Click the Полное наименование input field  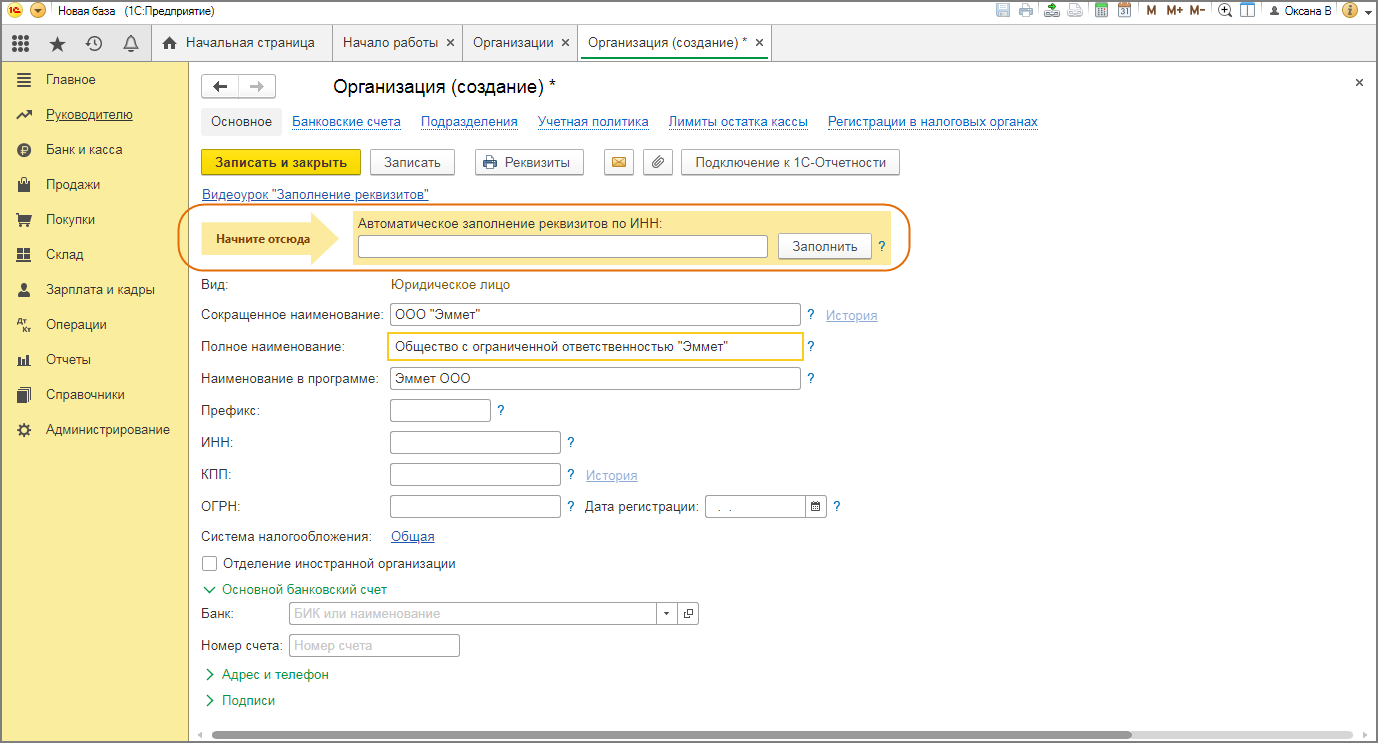pos(596,346)
